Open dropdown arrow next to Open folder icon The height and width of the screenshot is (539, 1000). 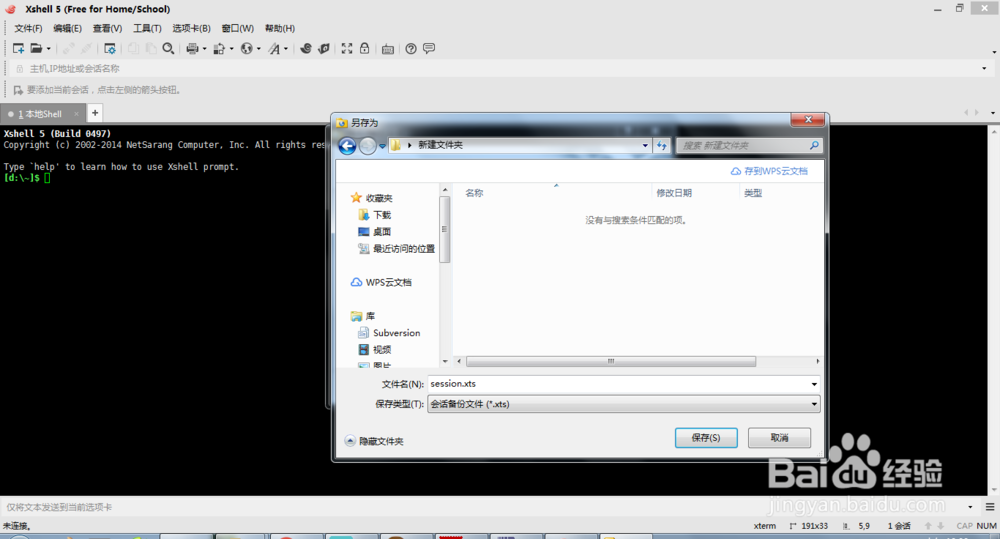[48, 48]
